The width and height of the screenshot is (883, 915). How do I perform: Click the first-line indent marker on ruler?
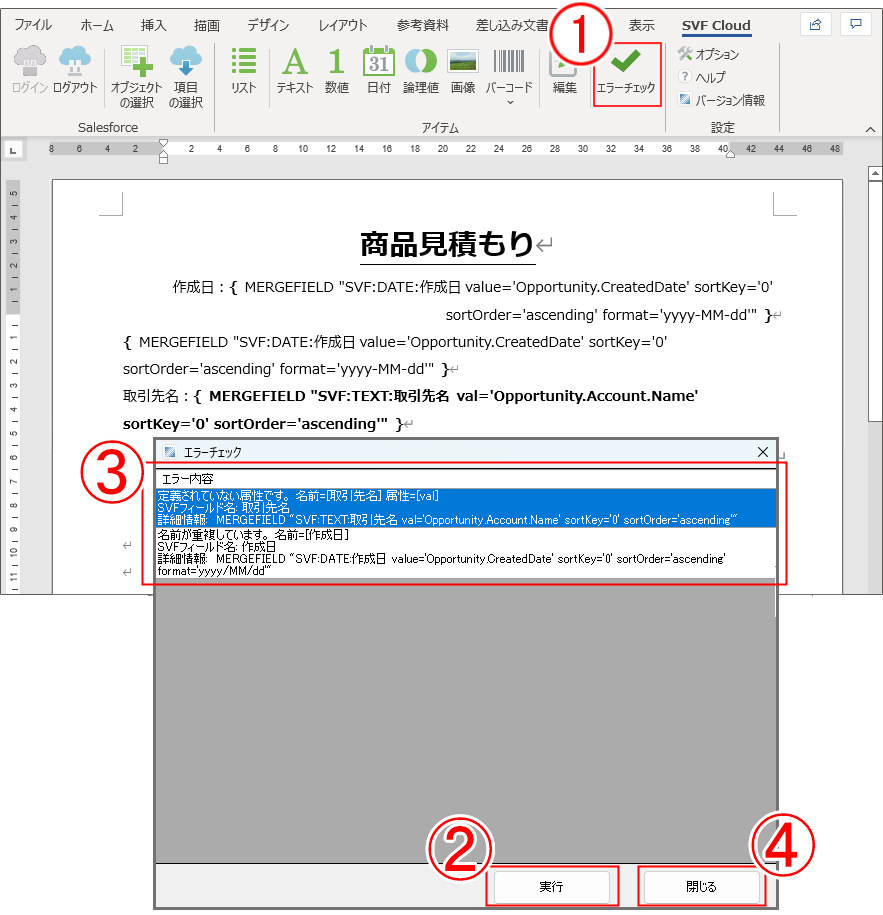point(163,143)
